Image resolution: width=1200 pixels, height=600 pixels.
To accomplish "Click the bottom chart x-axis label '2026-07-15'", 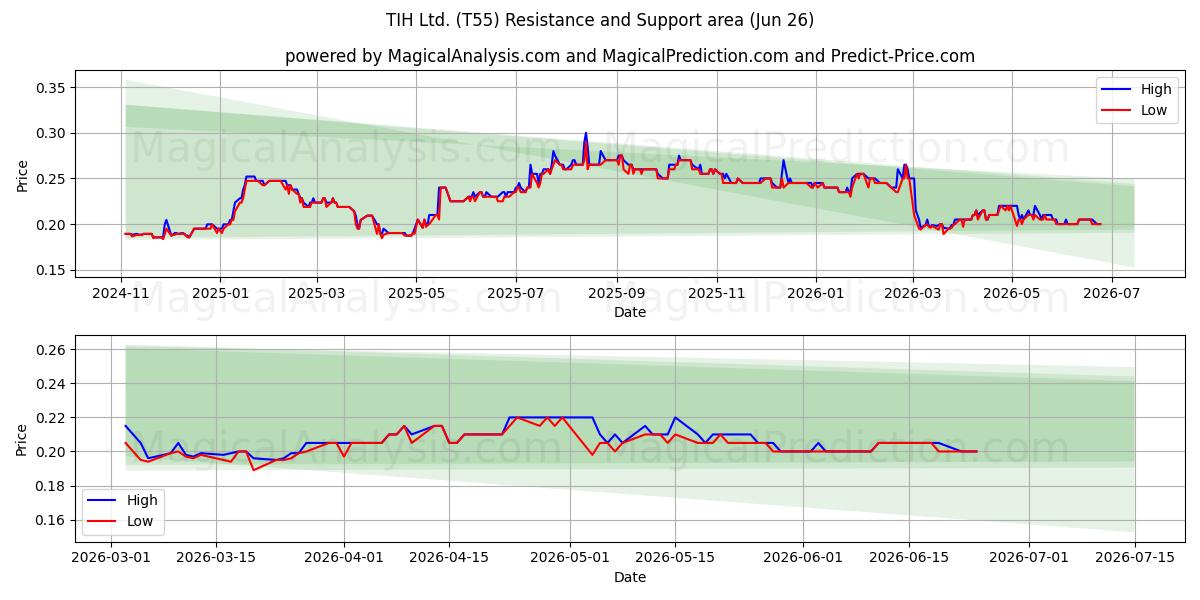I will 1135,559.
